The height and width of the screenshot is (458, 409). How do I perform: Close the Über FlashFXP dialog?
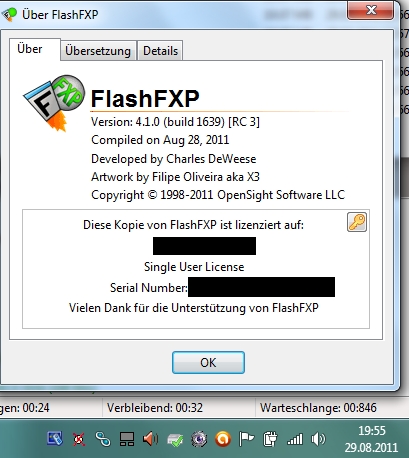[371, 10]
